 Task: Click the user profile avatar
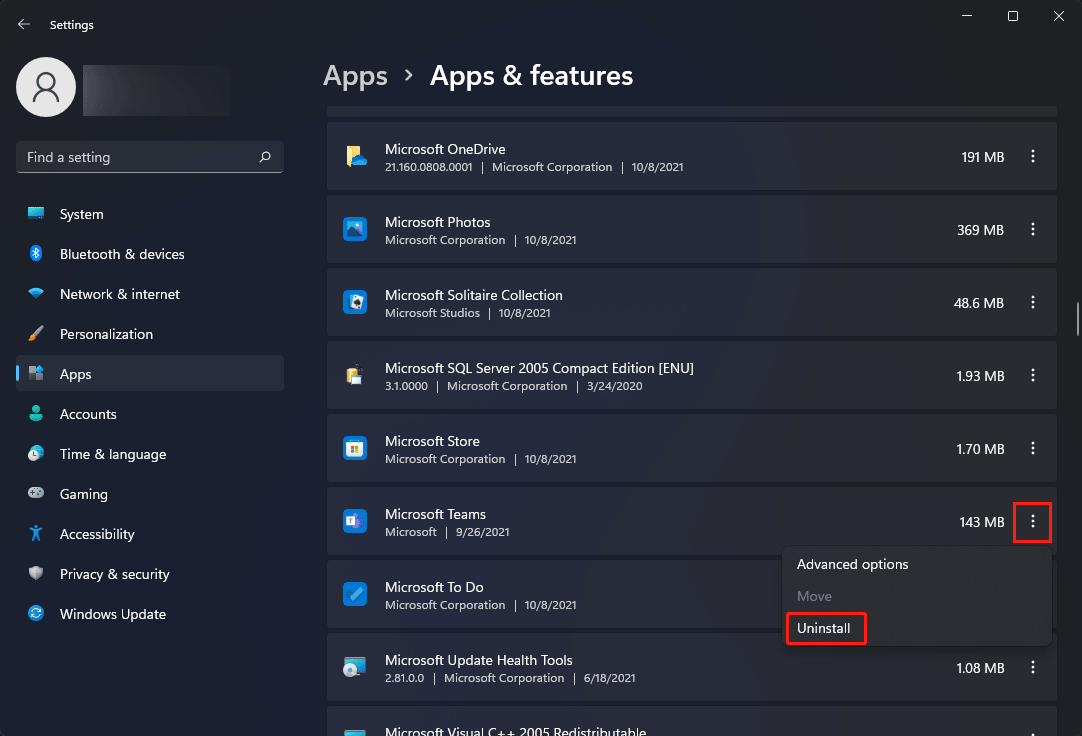46,87
